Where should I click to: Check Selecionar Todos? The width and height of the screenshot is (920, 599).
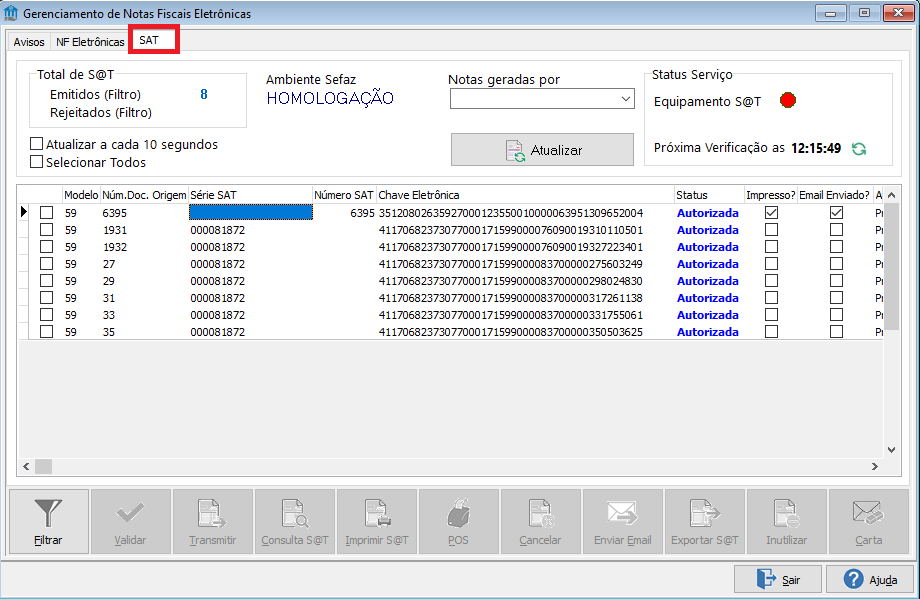pyautogui.click(x=36, y=161)
